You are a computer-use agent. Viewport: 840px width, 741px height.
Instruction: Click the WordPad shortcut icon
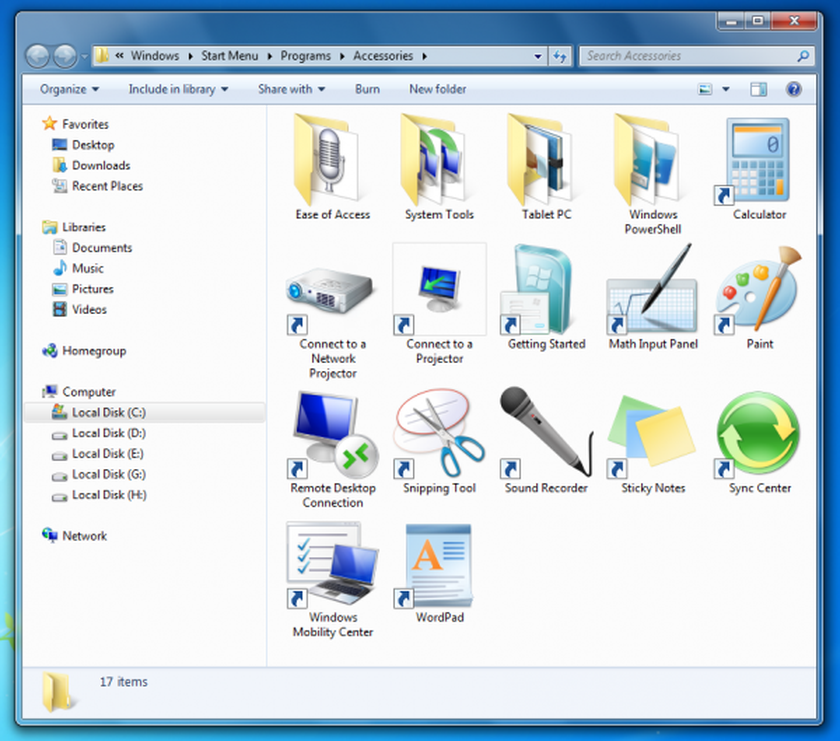pyautogui.click(x=440, y=563)
